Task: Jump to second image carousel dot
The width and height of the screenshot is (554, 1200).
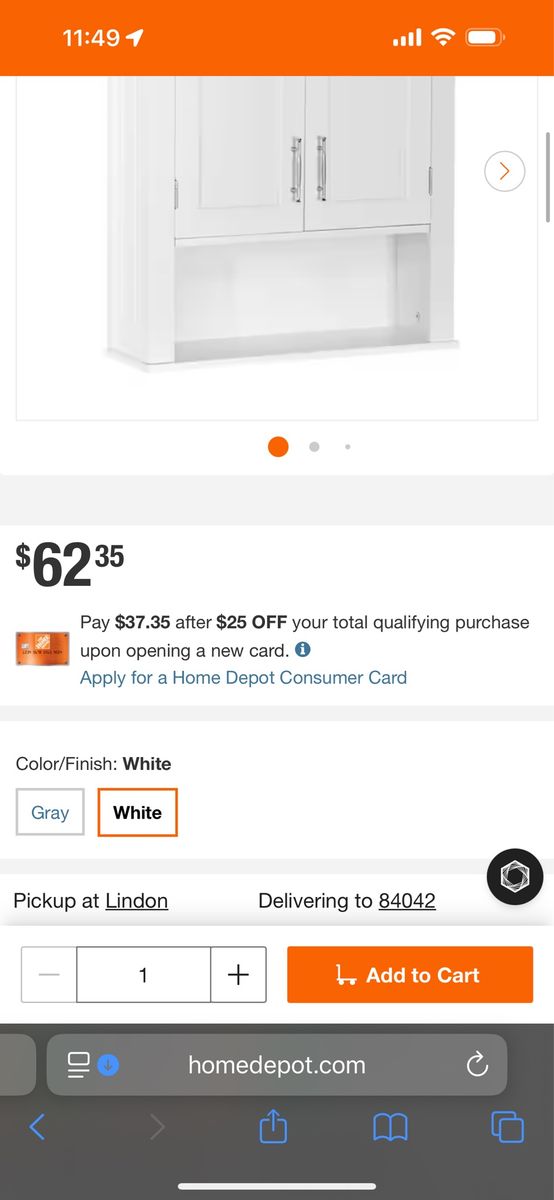Action: point(314,447)
